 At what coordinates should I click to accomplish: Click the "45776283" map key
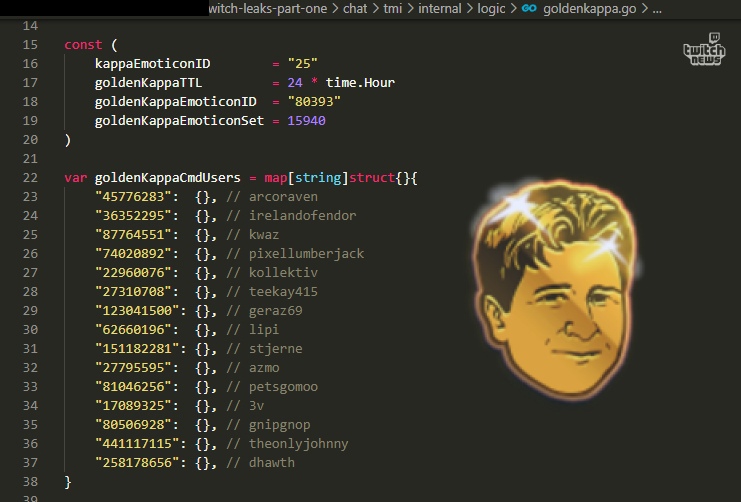[133, 197]
